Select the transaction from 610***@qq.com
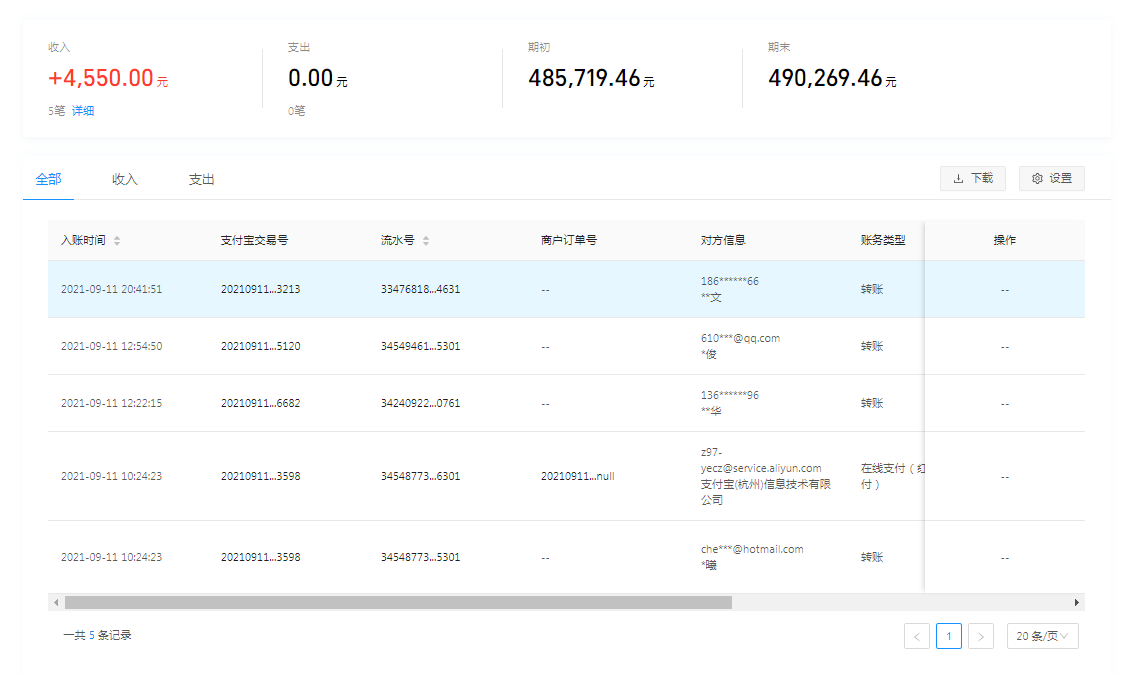 coord(740,338)
